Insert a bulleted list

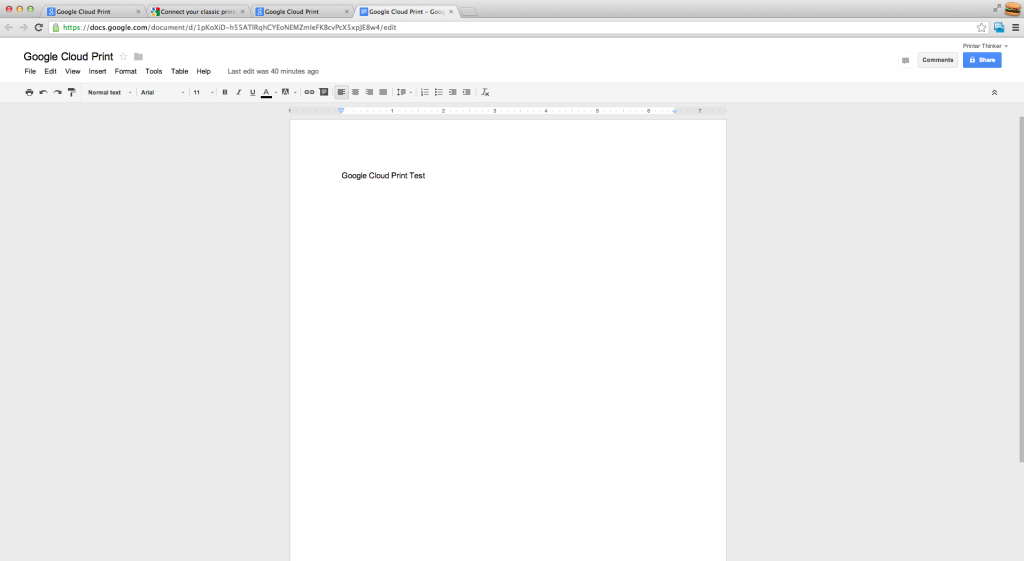coord(439,92)
